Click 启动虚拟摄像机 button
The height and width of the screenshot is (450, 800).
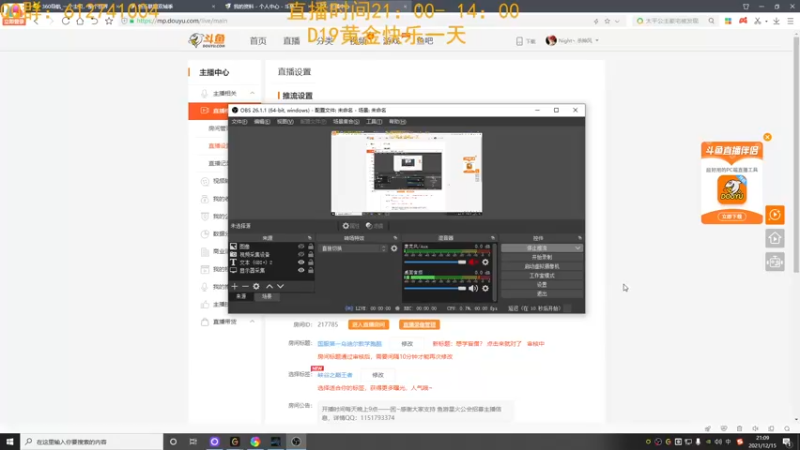[x=542, y=266]
